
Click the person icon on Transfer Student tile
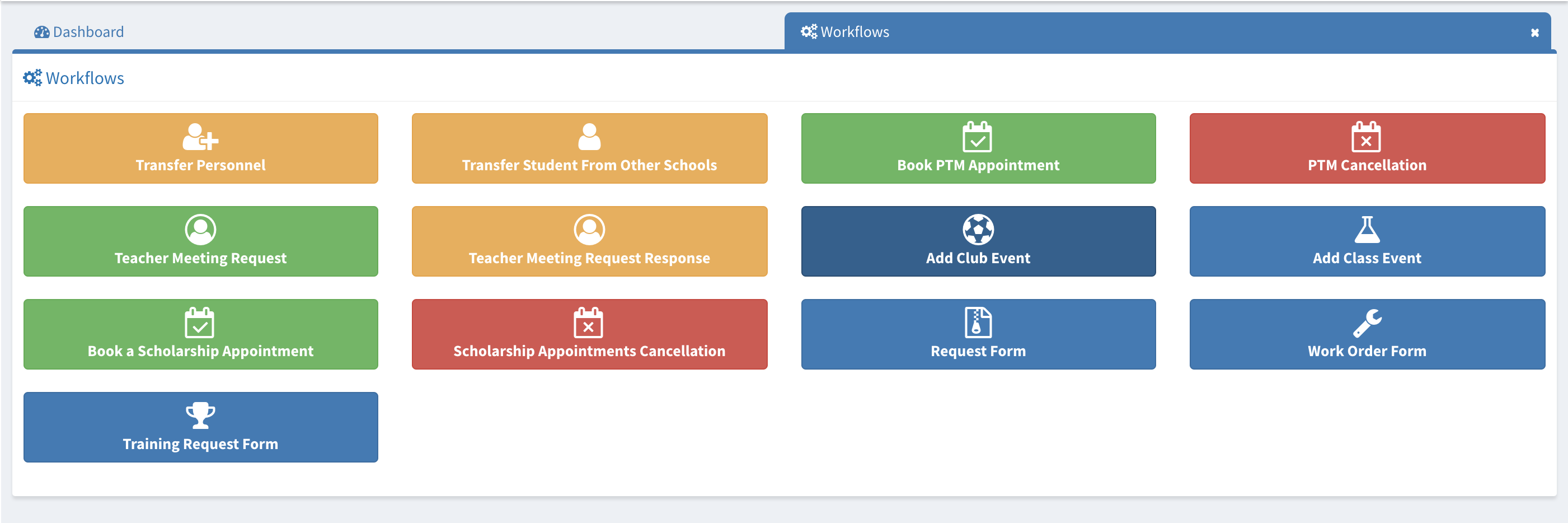click(x=589, y=137)
